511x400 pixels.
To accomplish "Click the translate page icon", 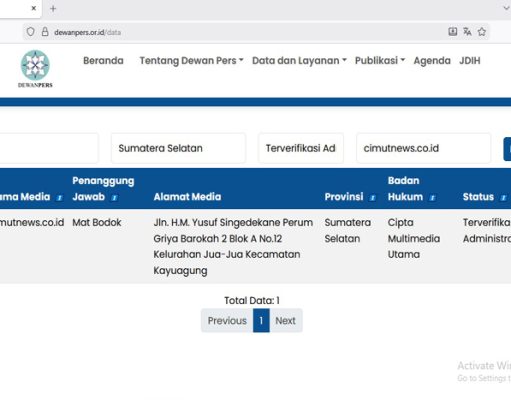I will coord(467,32).
